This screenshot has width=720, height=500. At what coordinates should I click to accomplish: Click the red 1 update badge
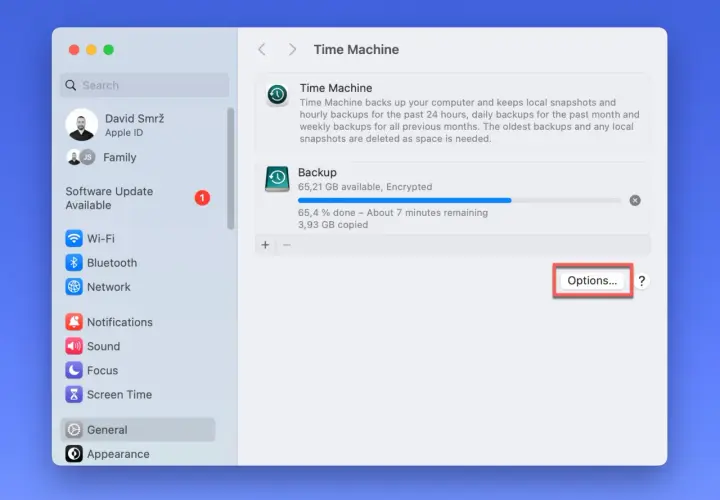tap(202, 198)
